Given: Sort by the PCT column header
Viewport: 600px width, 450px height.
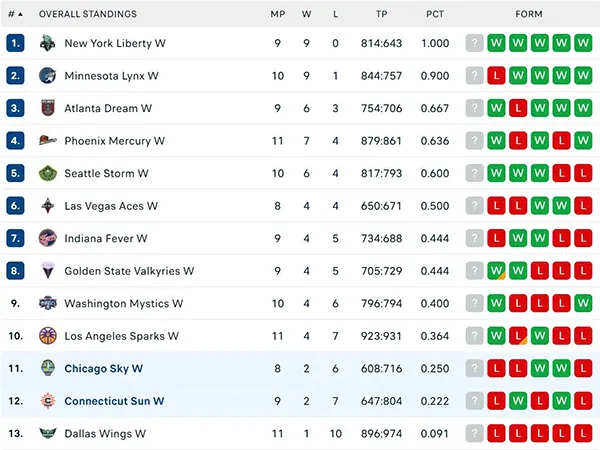Looking at the screenshot, I should (435, 14).
